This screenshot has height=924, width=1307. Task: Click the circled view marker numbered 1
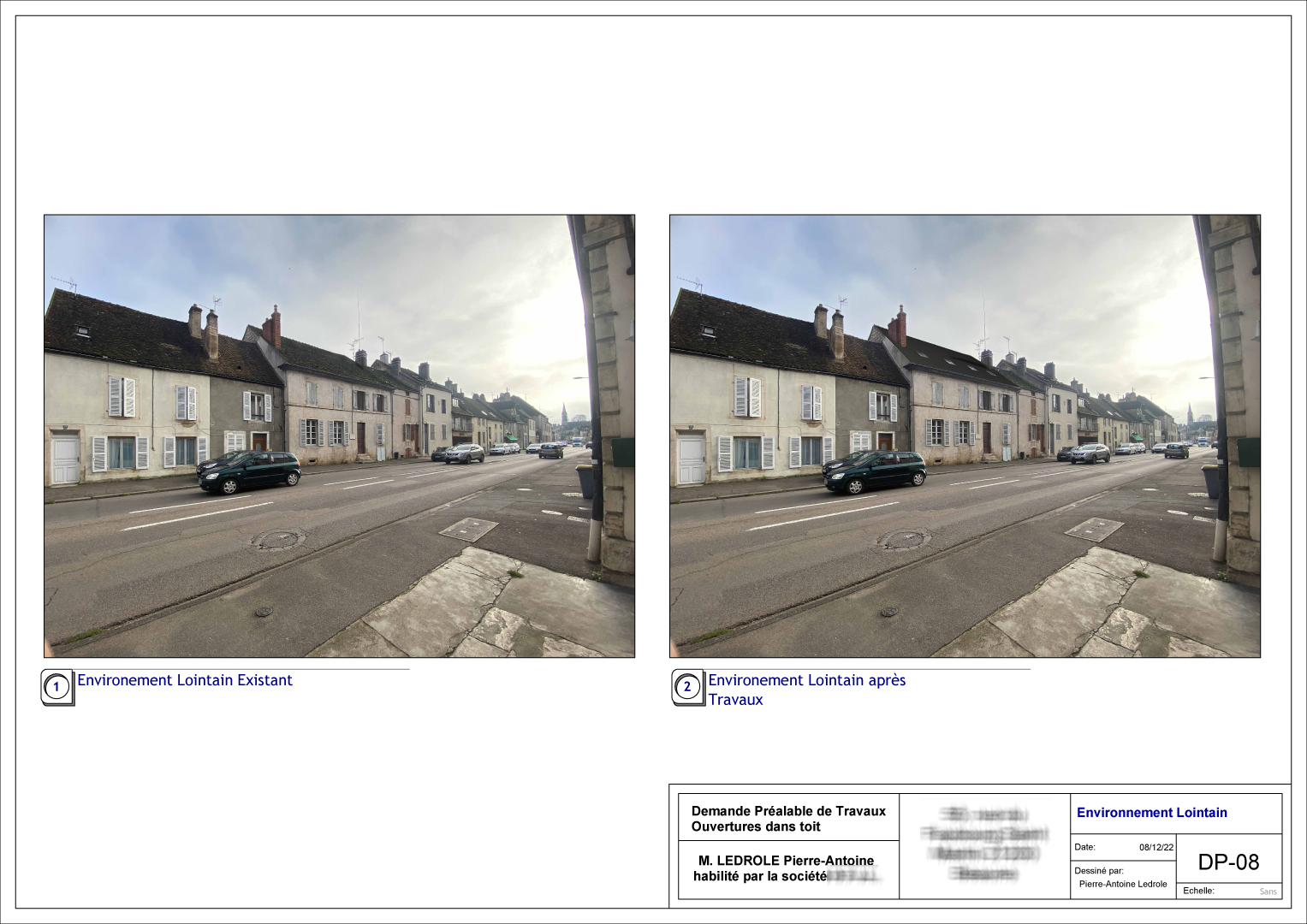pos(56,687)
